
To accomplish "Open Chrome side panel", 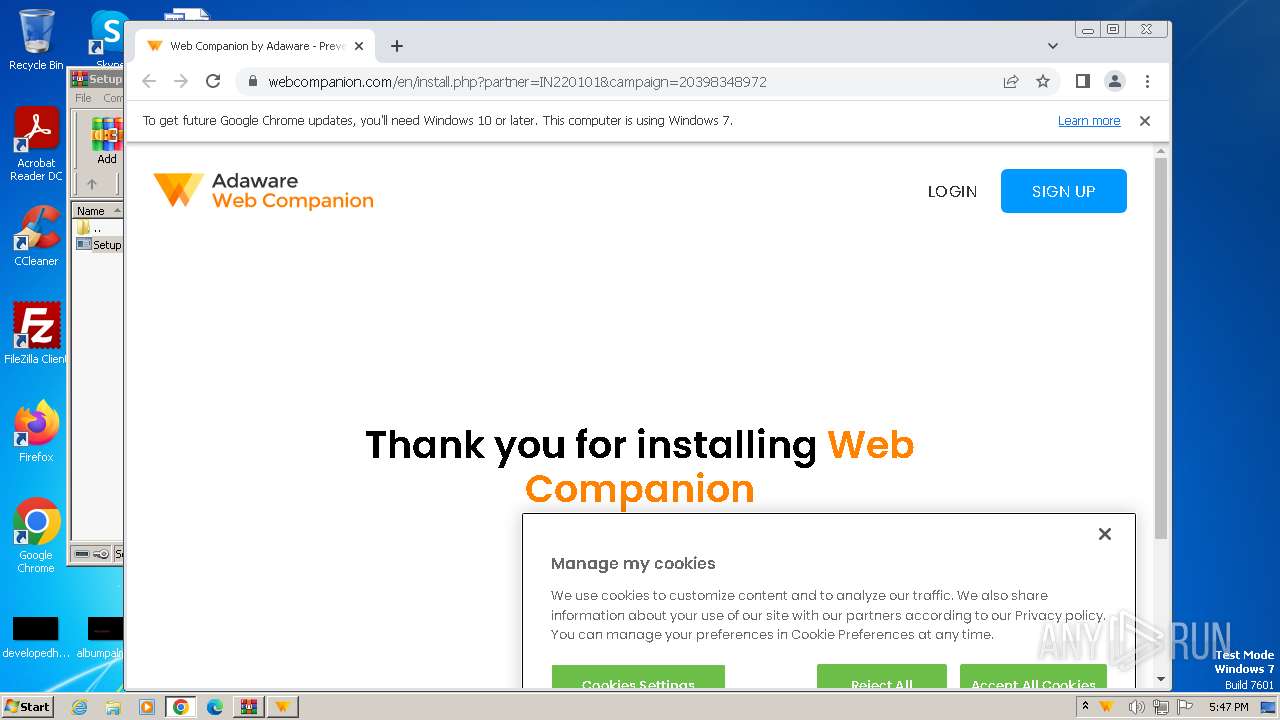I will point(1082,81).
